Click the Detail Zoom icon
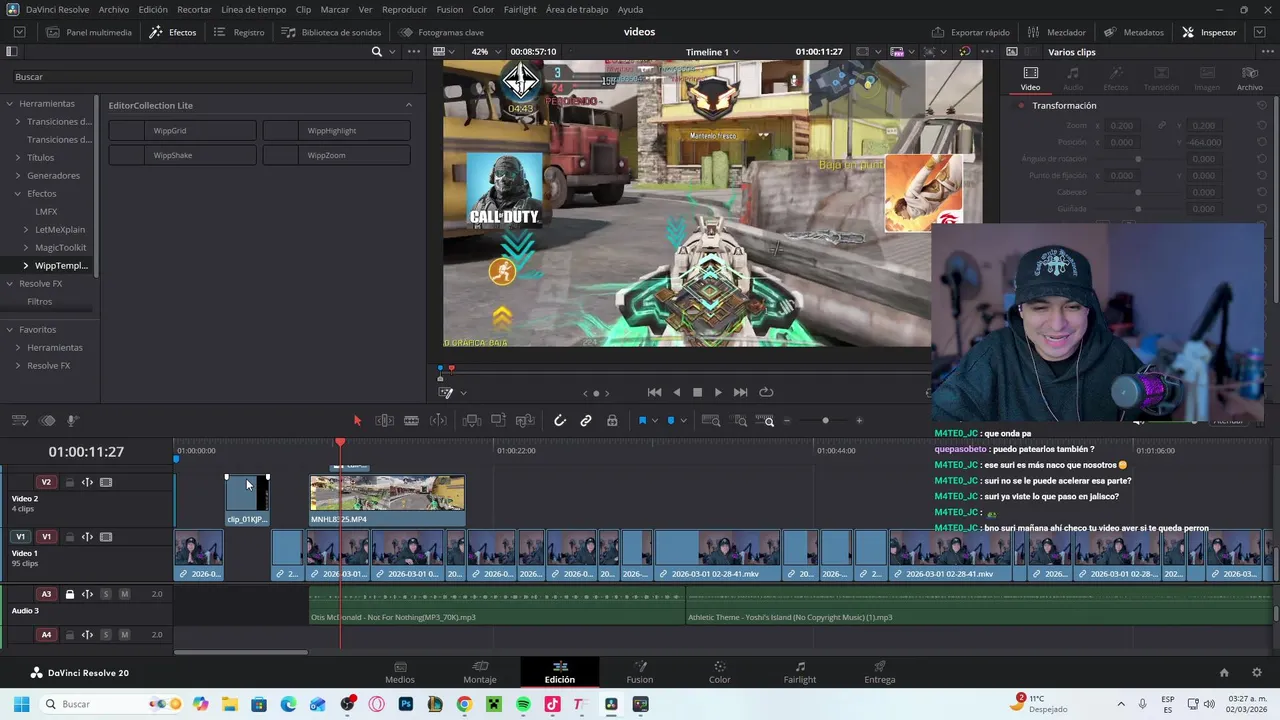The image size is (1280, 720). coord(740,421)
